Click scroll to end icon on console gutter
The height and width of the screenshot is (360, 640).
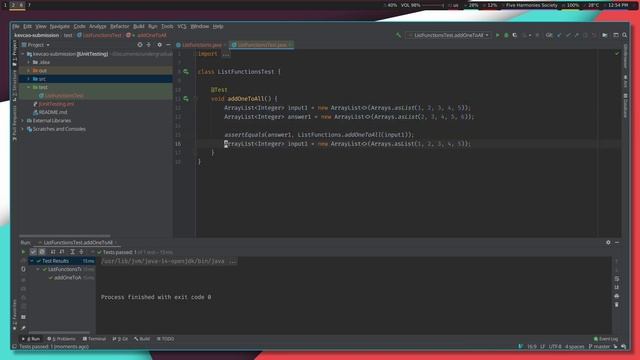coord(617,287)
